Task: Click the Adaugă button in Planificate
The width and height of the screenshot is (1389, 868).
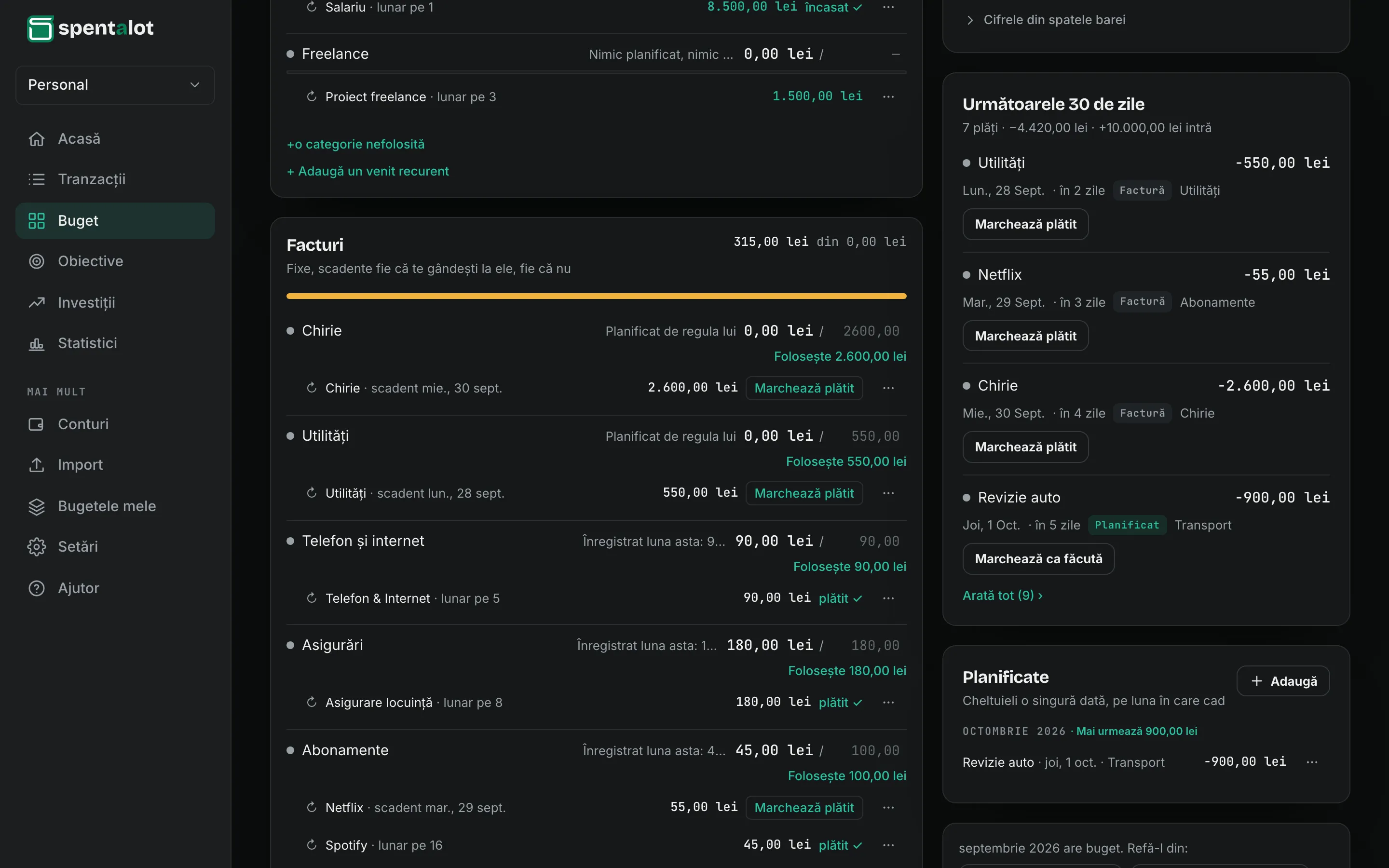Action: point(1283,681)
